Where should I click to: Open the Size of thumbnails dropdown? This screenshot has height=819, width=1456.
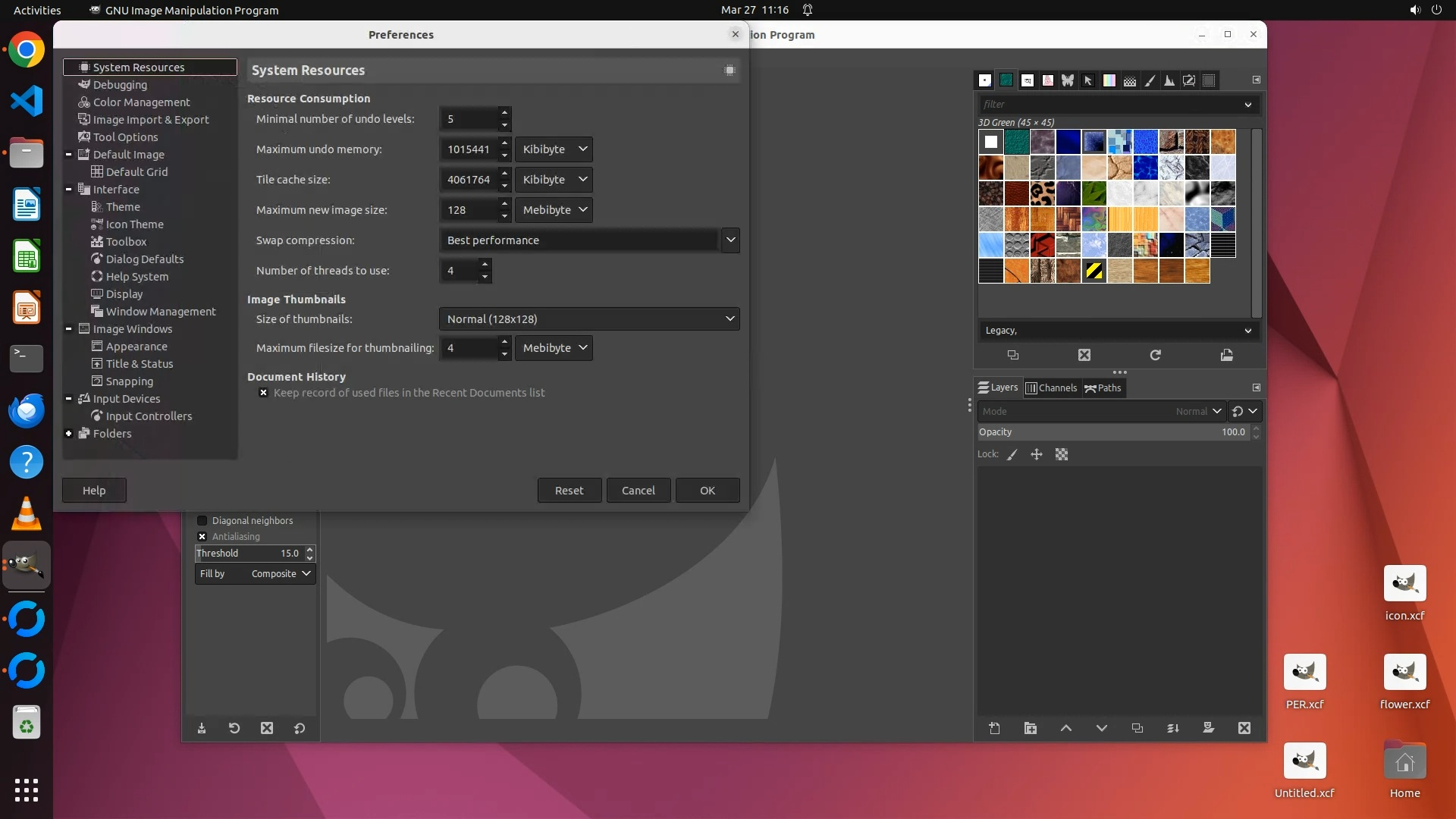[588, 319]
